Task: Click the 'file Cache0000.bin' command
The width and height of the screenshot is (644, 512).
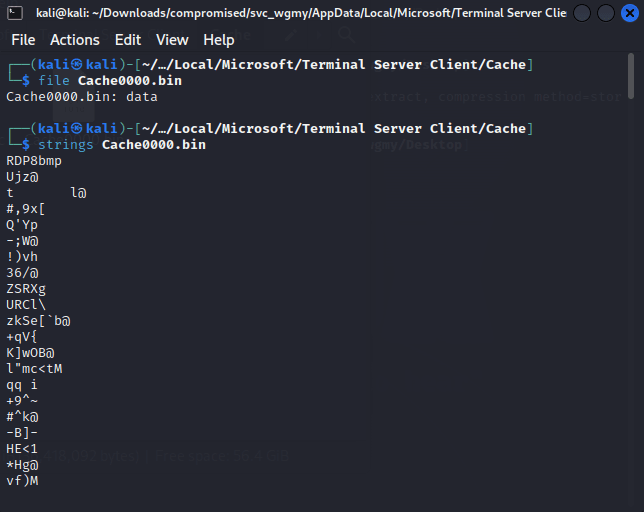Action: pos(110,80)
